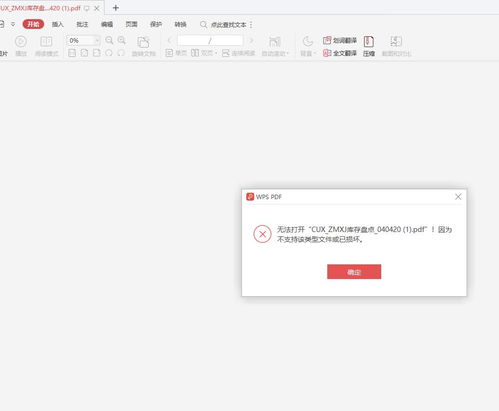Switch to the Protect (保护) tab
This screenshot has height=411, width=499.
156,24
